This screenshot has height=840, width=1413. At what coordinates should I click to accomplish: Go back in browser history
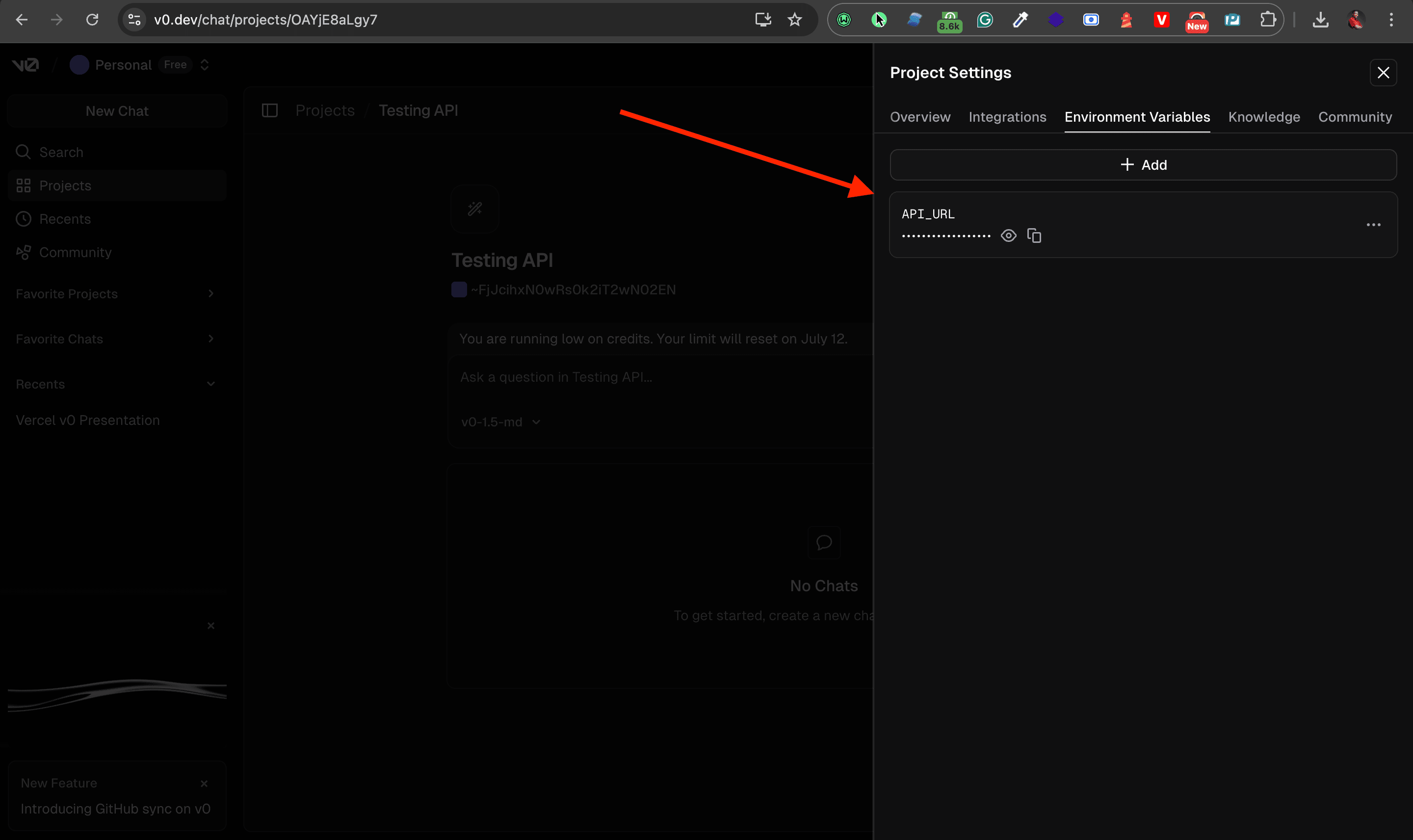(x=22, y=20)
